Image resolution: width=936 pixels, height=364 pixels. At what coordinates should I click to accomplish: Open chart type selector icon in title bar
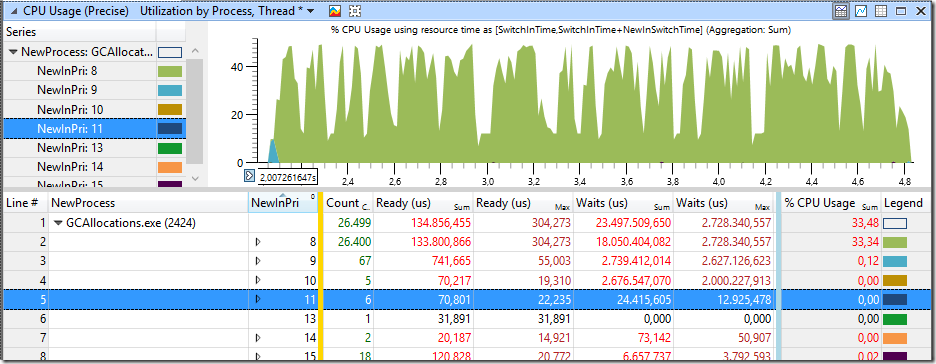click(x=335, y=11)
